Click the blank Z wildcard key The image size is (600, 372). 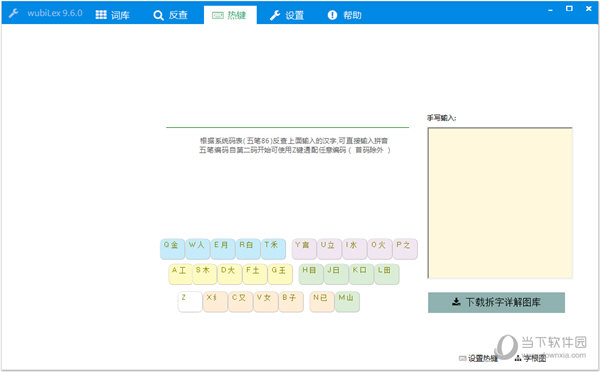[x=190, y=302]
